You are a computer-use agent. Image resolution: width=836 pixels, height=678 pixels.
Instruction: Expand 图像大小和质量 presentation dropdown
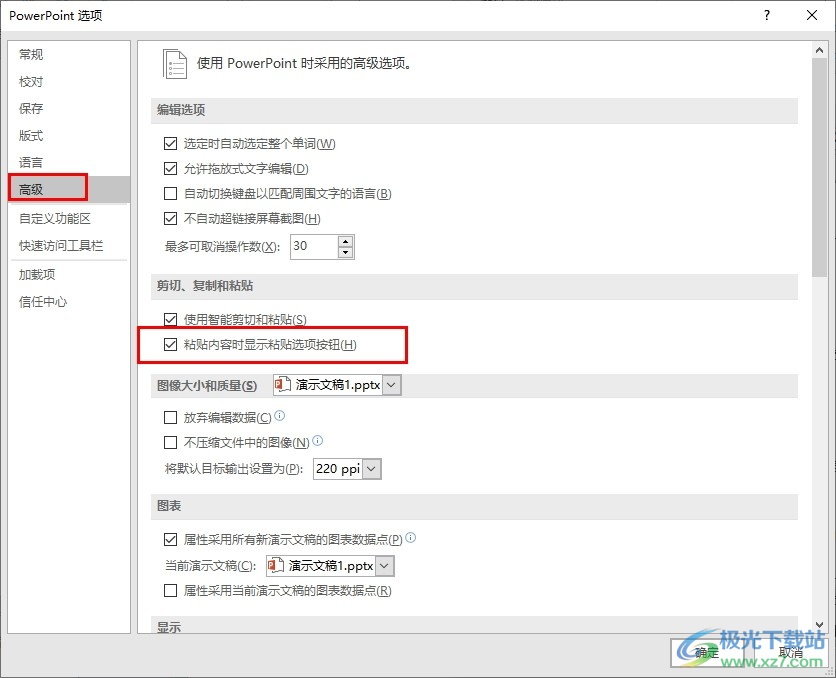392,385
